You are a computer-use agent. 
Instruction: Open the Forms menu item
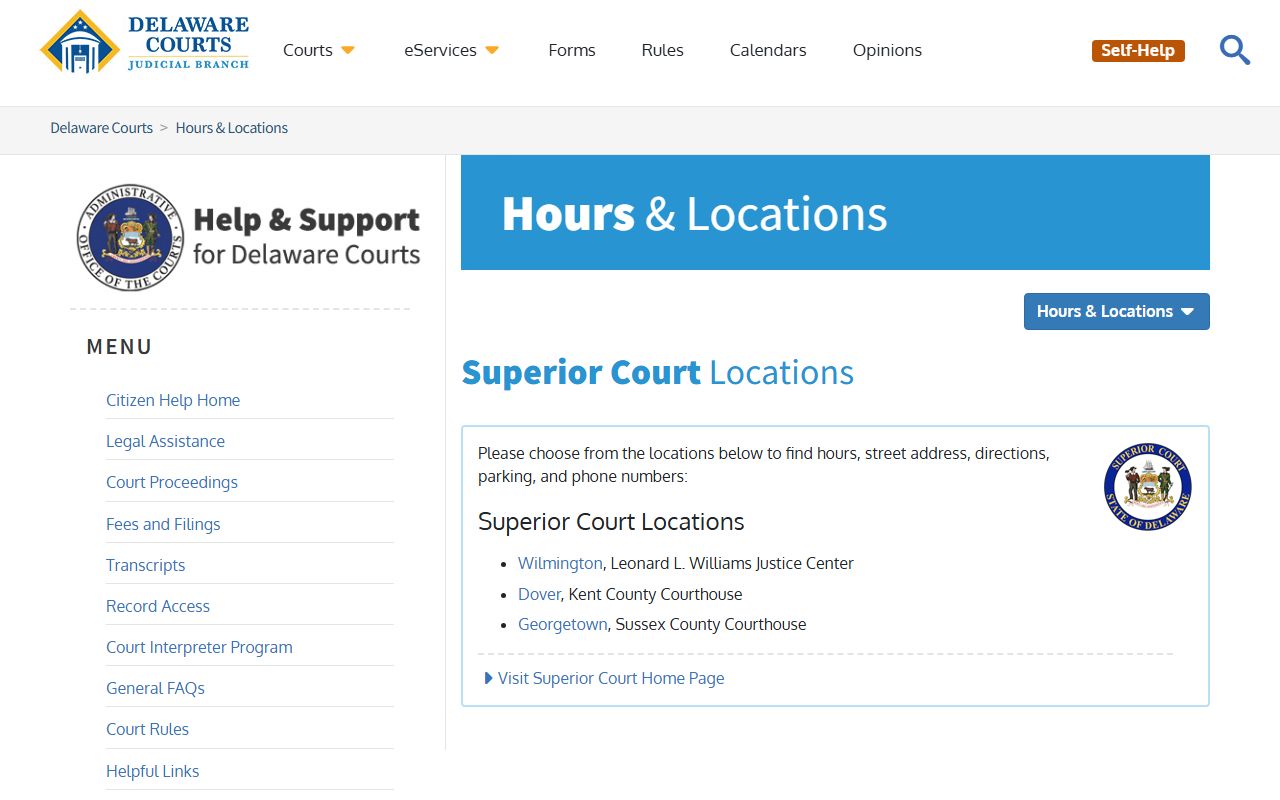(572, 50)
